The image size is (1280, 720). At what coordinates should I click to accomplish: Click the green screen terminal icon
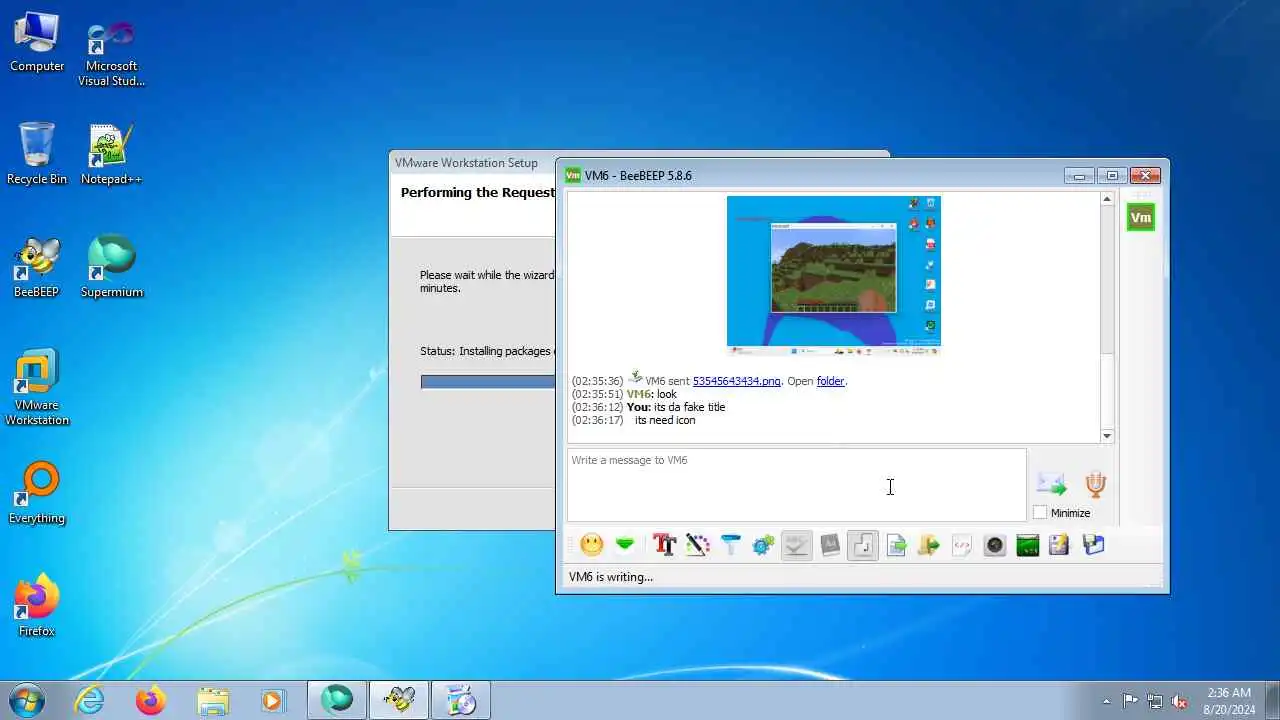tap(1027, 545)
